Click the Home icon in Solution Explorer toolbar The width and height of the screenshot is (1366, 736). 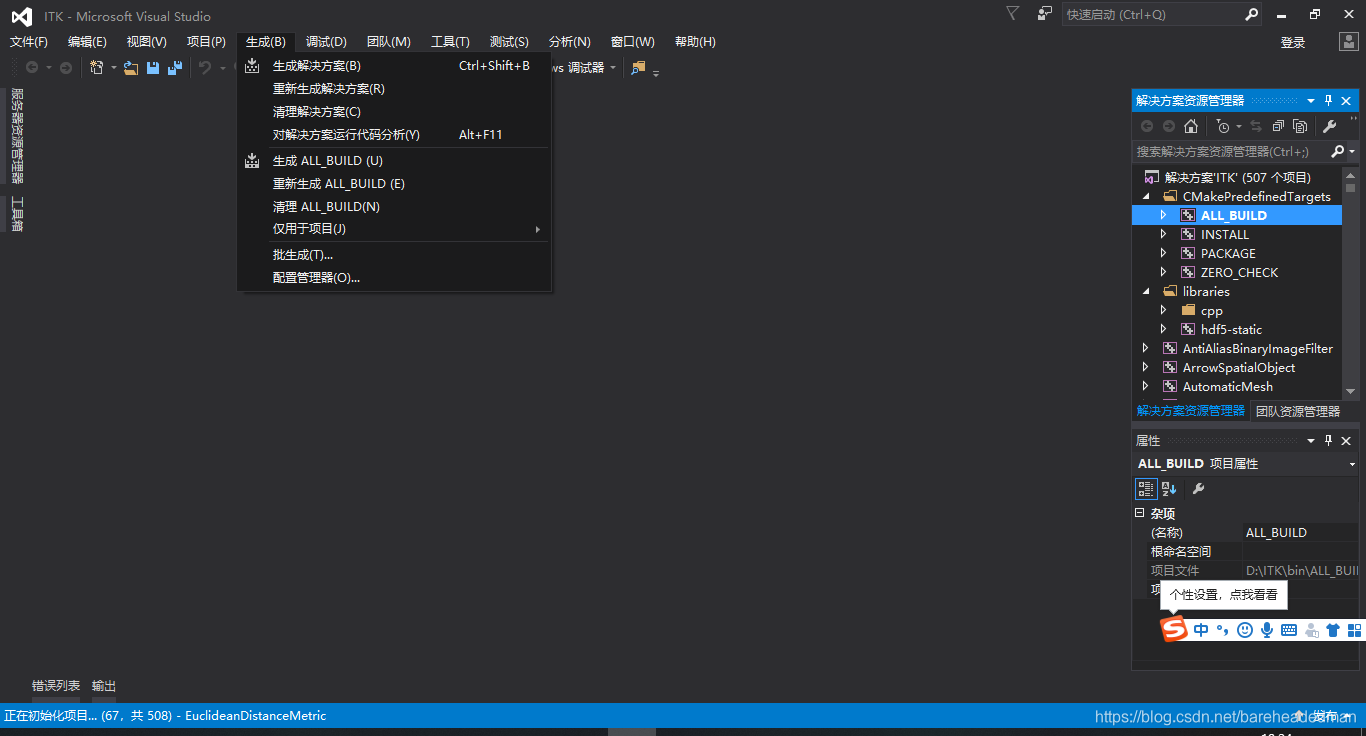point(1190,126)
